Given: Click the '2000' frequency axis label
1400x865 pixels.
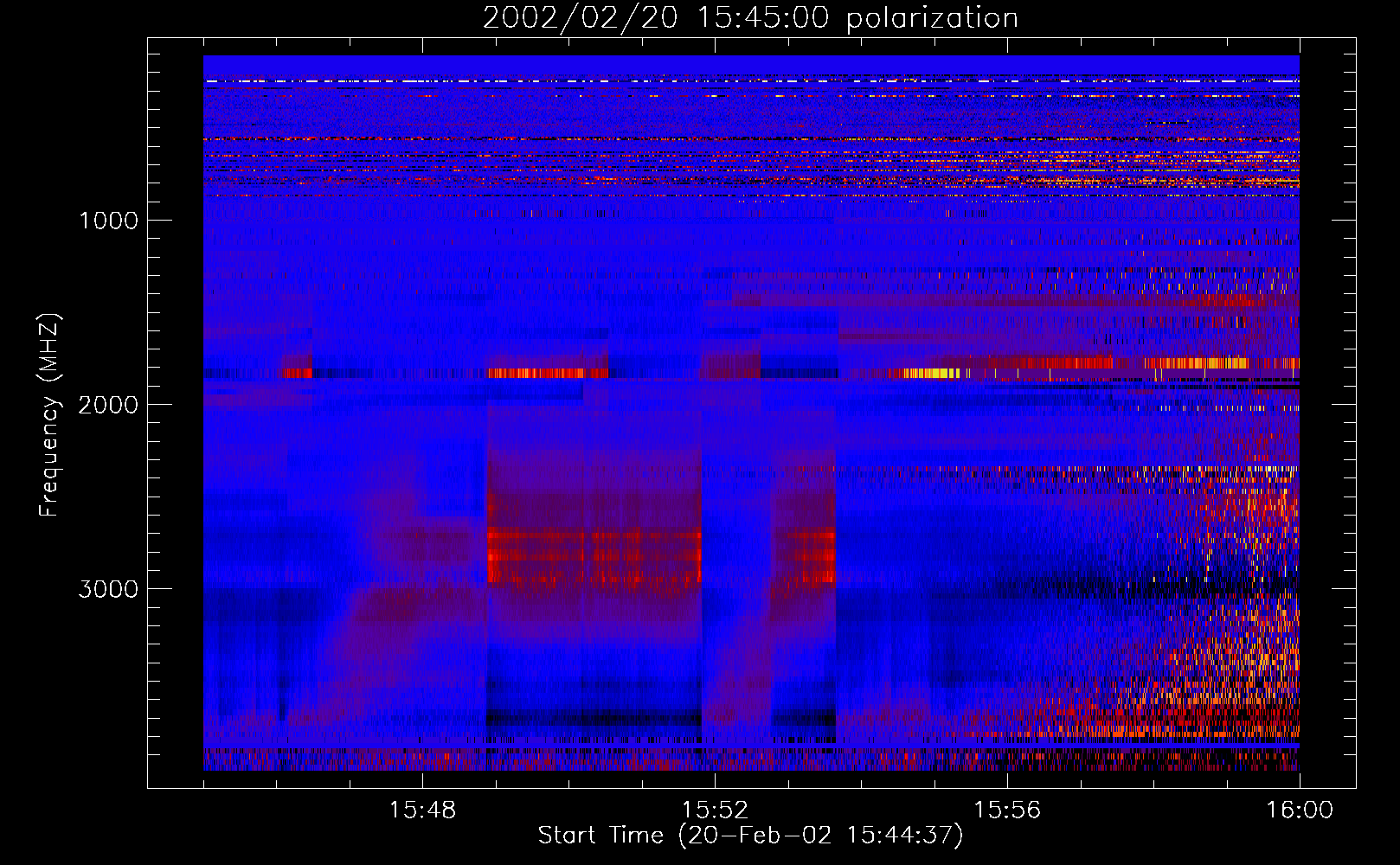Looking at the screenshot, I should click(108, 405).
